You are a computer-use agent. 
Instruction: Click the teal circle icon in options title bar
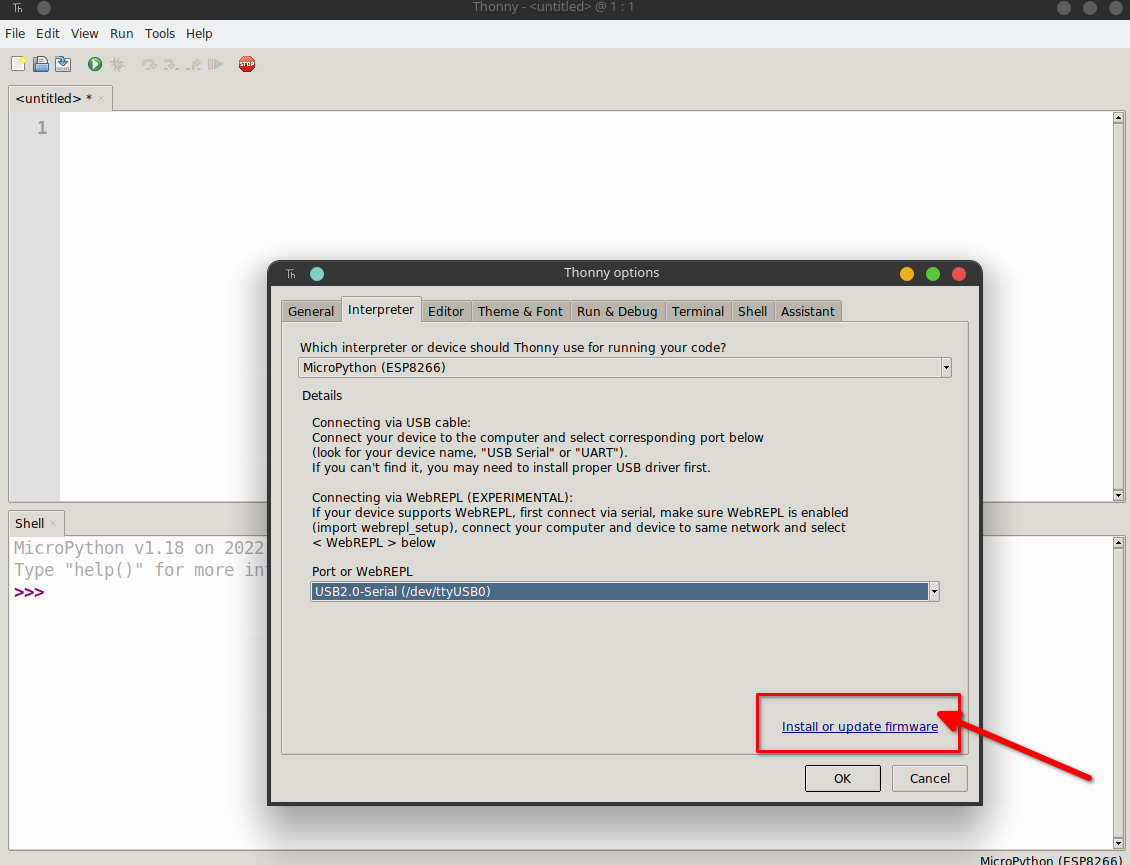coord(317,274)
